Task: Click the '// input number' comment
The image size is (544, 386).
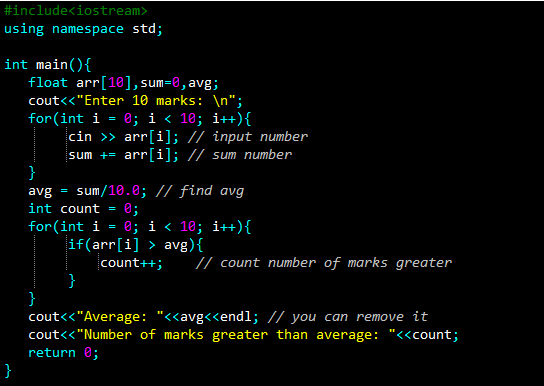Action: coord(248,137)
